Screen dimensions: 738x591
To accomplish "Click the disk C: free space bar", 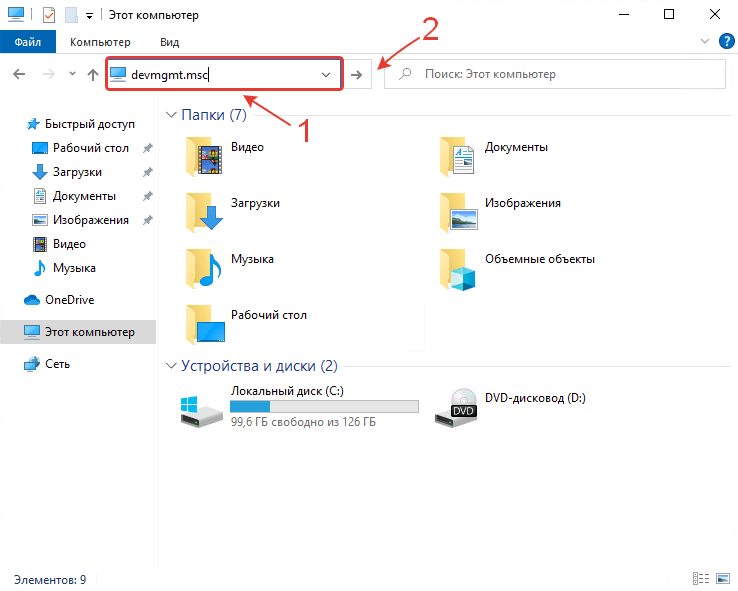I will coord(324,407).
